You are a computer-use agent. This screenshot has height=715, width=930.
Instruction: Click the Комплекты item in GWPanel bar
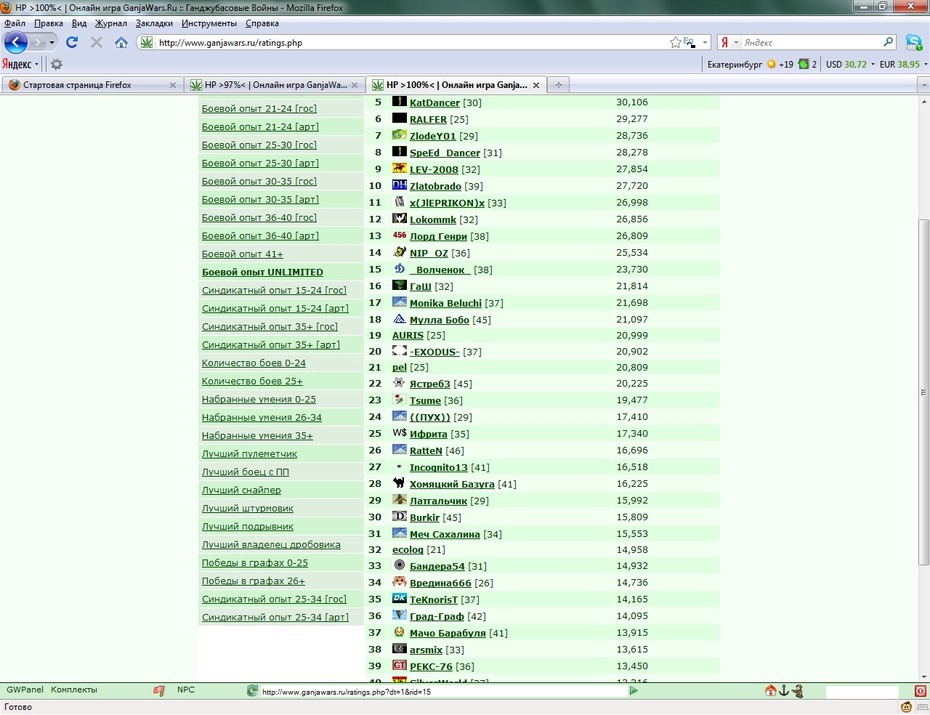(x=74, y=690)
